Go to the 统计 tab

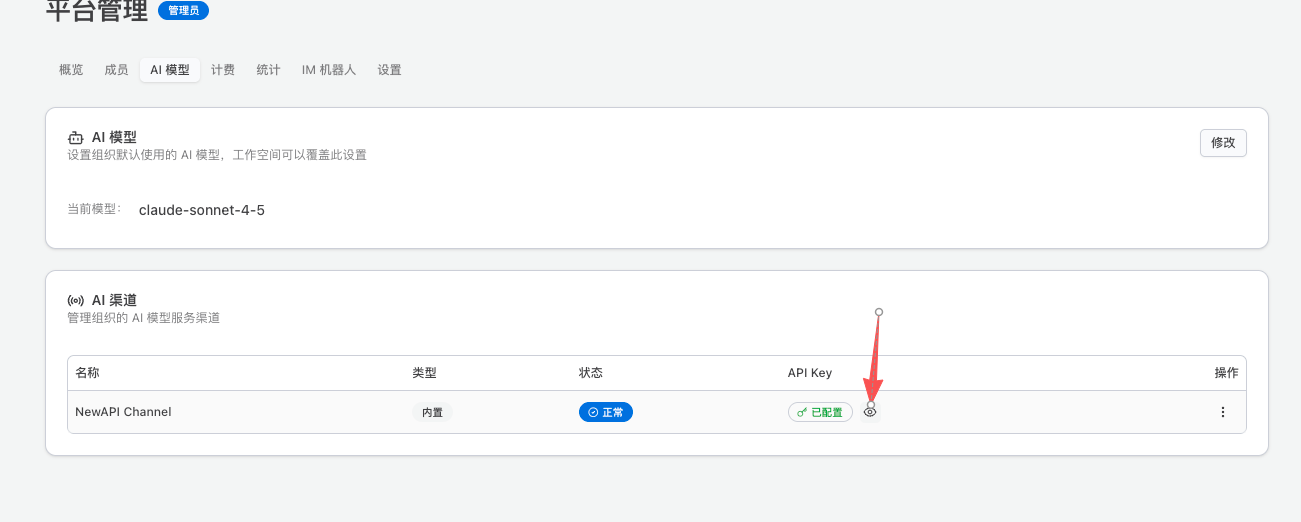268,70
